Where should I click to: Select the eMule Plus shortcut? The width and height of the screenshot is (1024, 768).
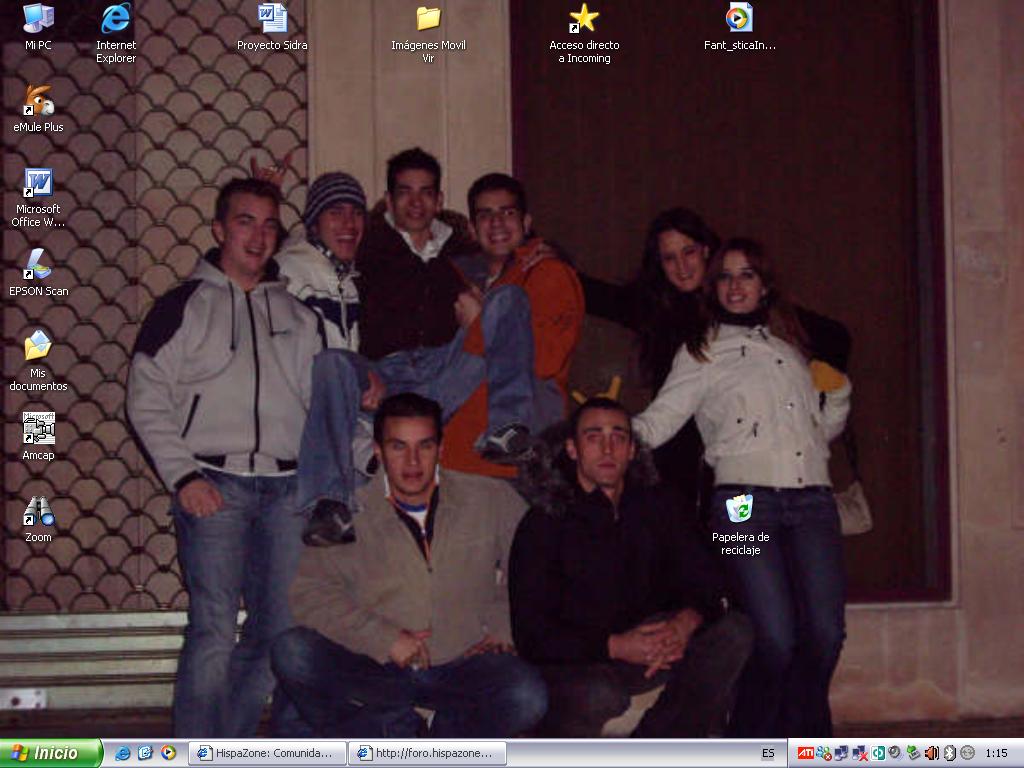(38, 101)
